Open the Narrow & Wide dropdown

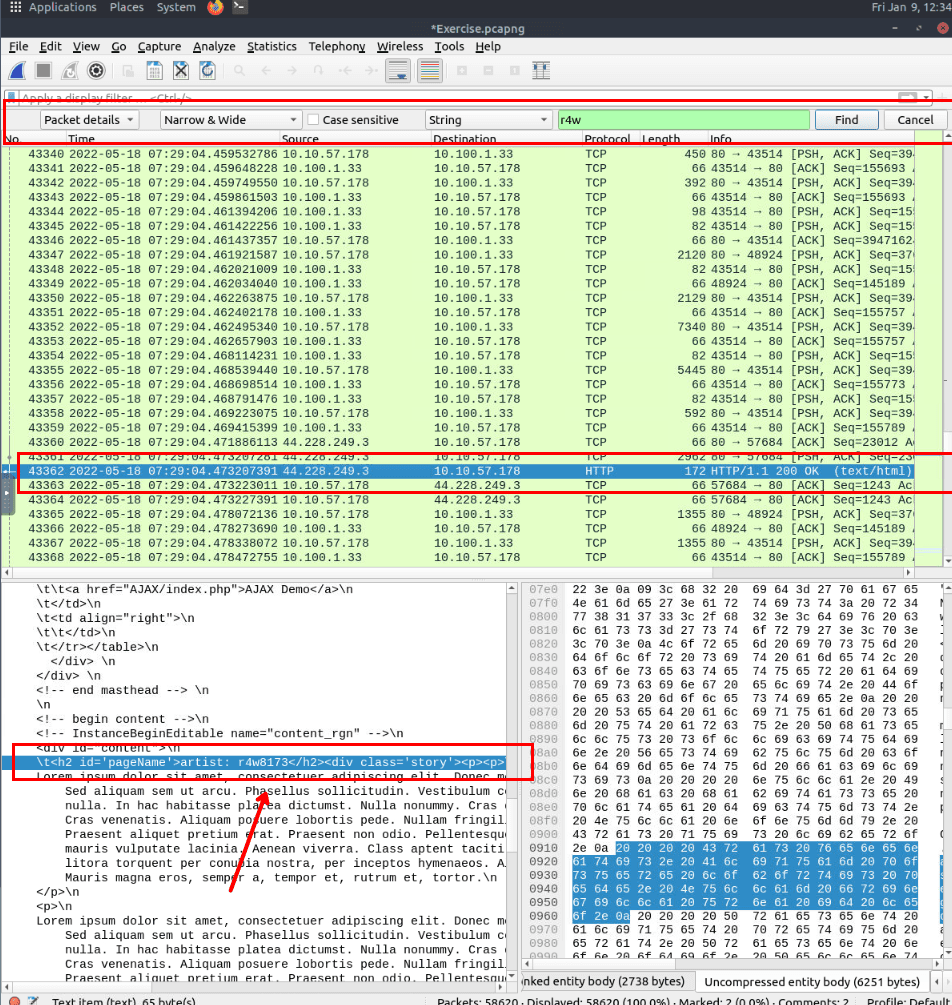click(x=217, y=120)
